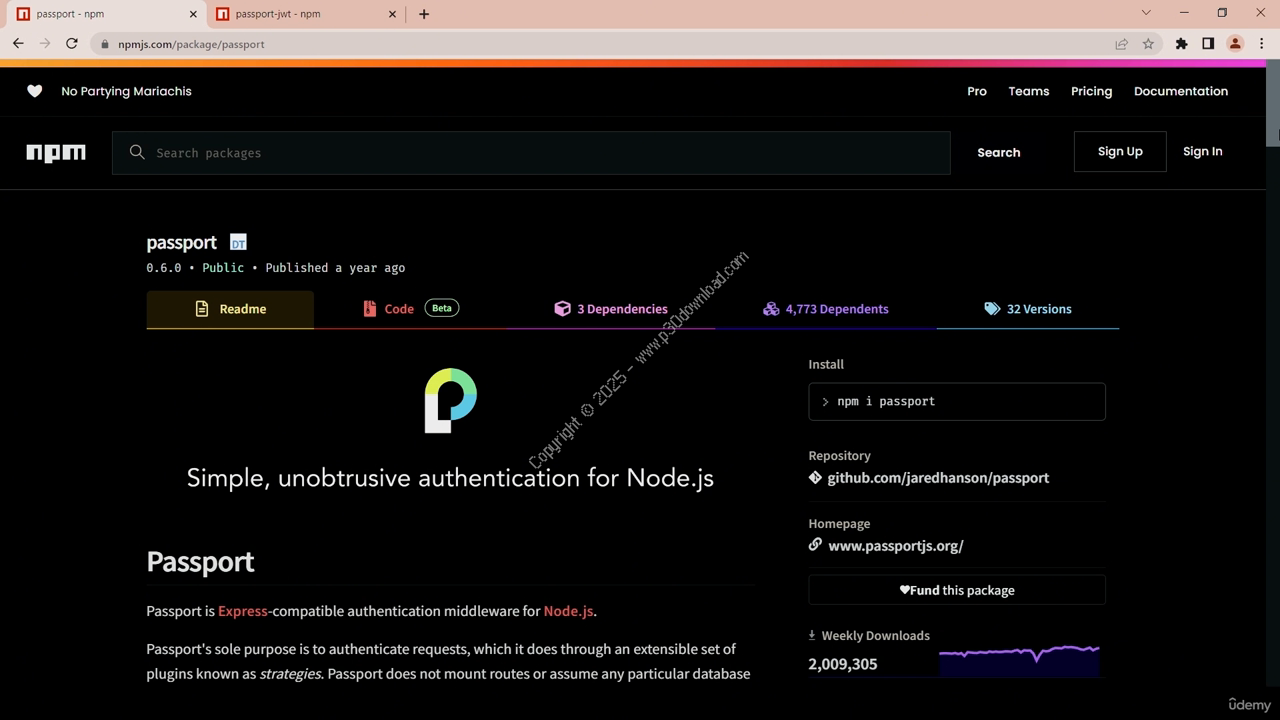
Task: Click the Express link in the readme
Action: [243, 611]
